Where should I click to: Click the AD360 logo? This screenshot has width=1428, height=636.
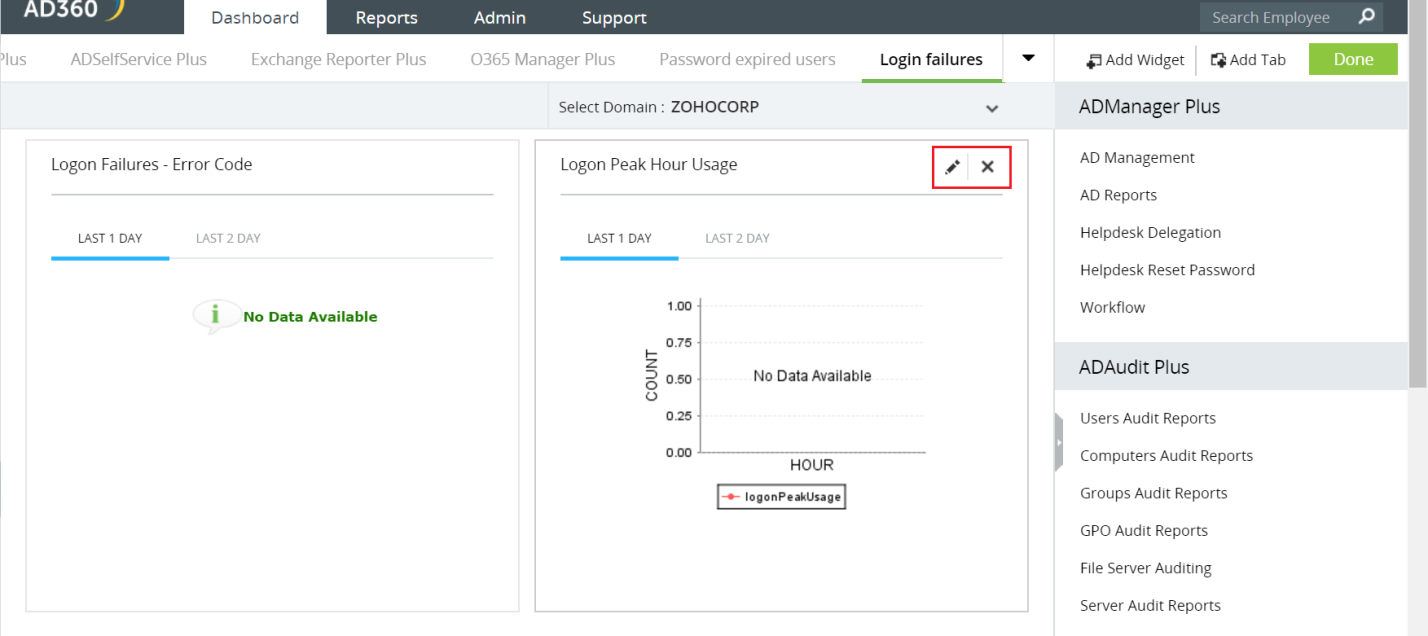pos(73,9)
